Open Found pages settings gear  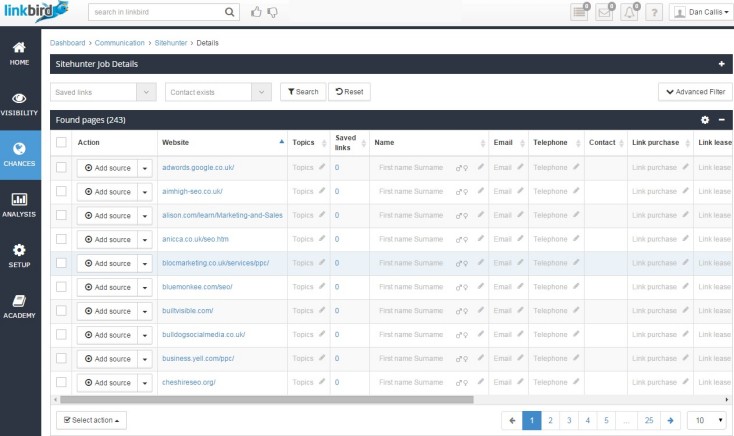click(705, 120)
